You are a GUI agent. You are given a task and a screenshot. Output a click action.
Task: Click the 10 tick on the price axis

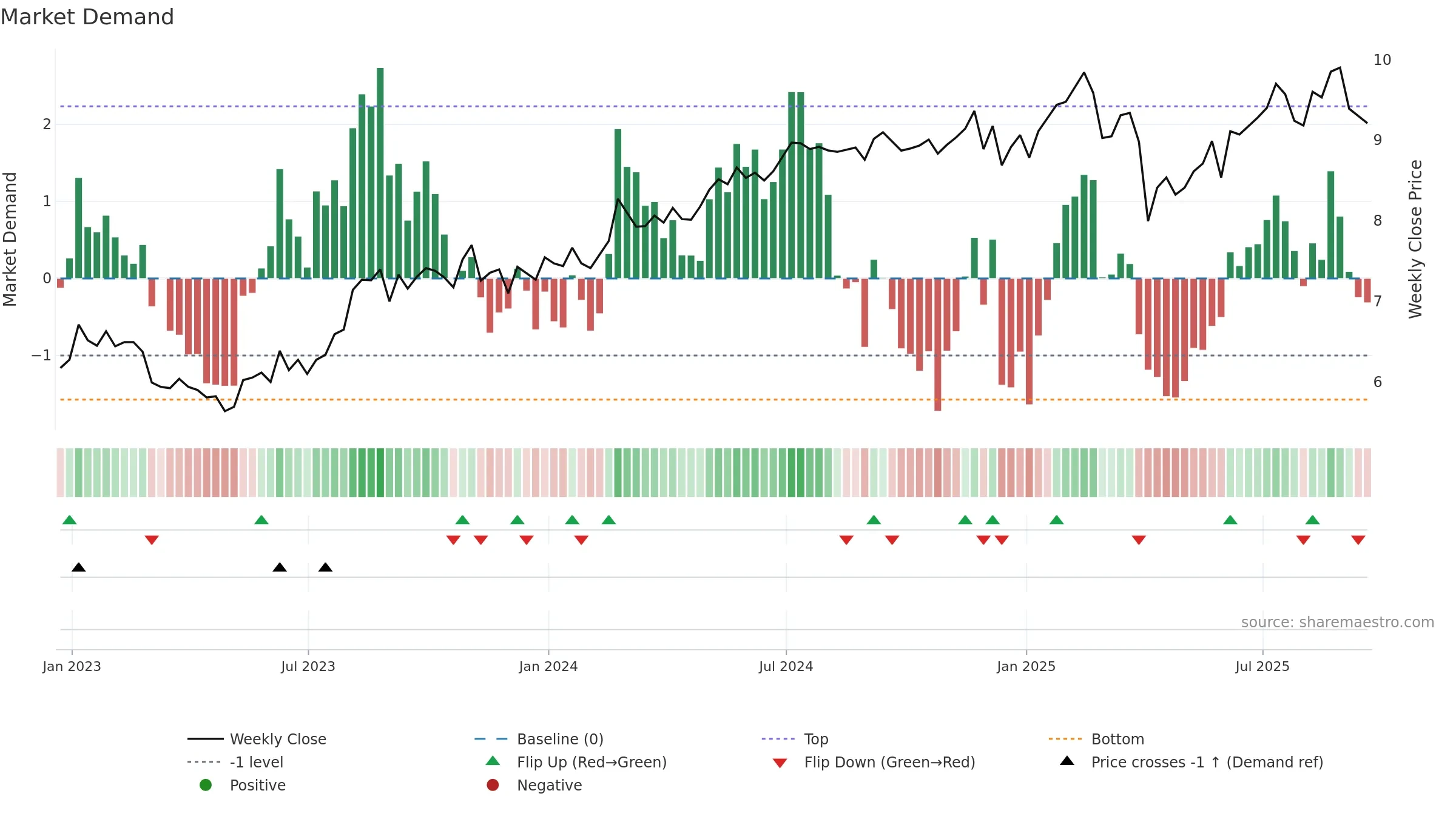[1382, 60]
